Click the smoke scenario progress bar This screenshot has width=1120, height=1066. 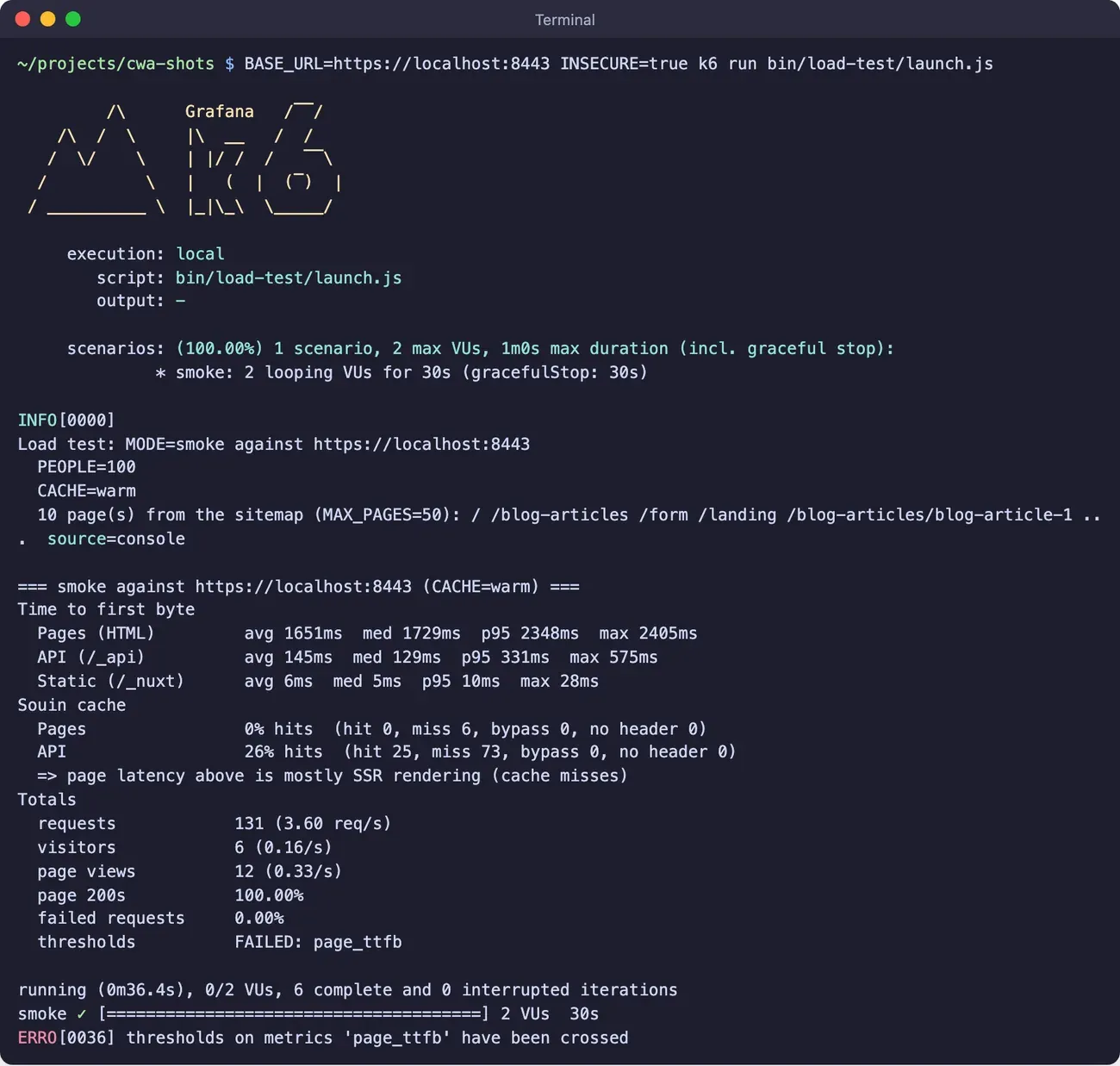coord(294,1014)
